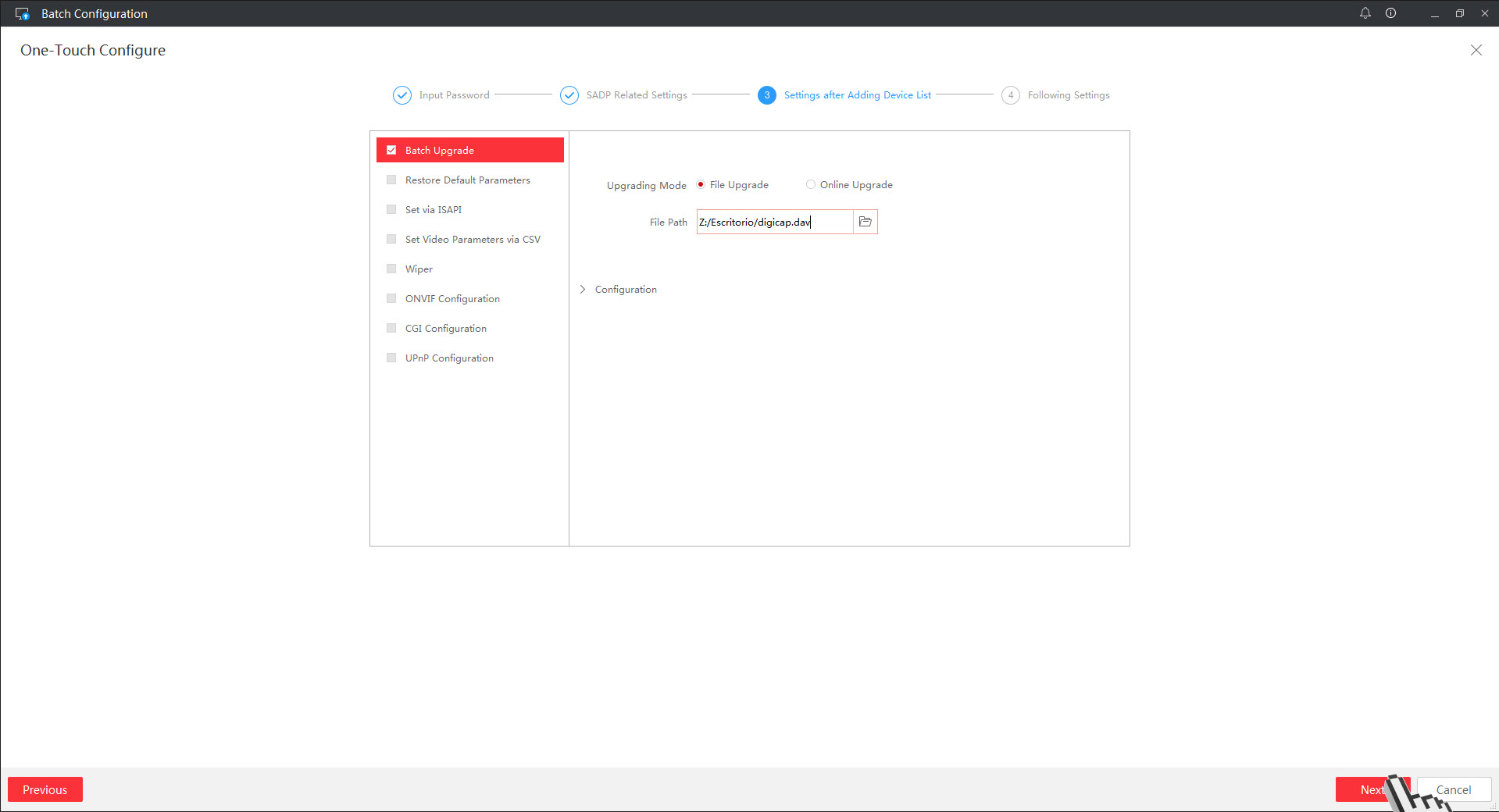This screenshot has width=1499, height=812.
Task: Click the Batch Configuration app icon
Action: click(23, 13)
